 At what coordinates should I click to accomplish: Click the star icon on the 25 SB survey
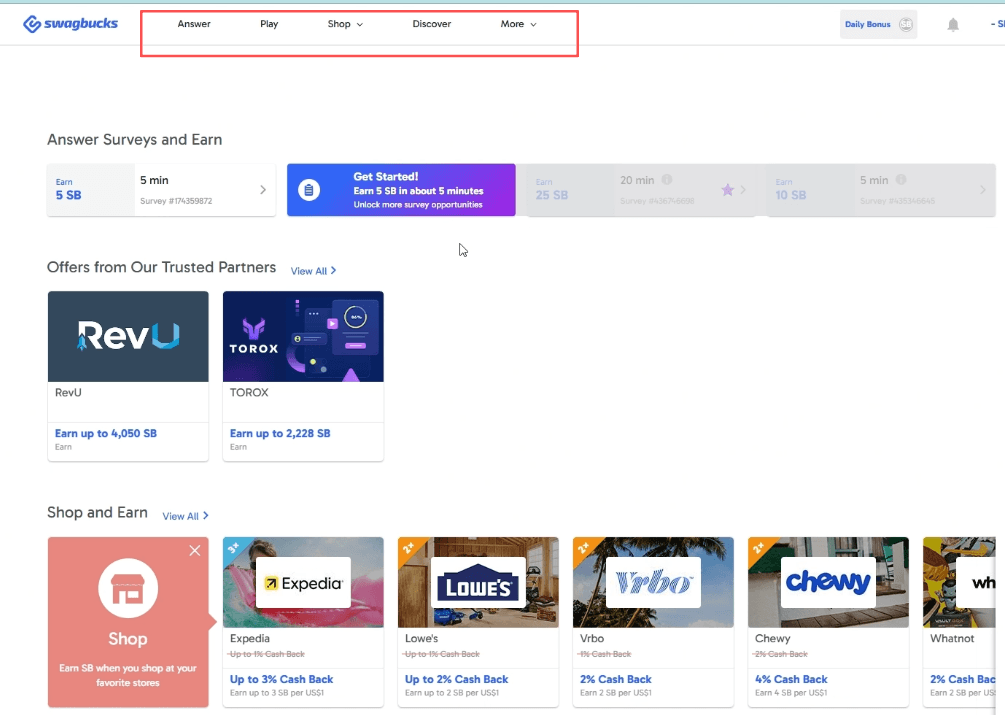pyautogui.click(x=727, y=190)
